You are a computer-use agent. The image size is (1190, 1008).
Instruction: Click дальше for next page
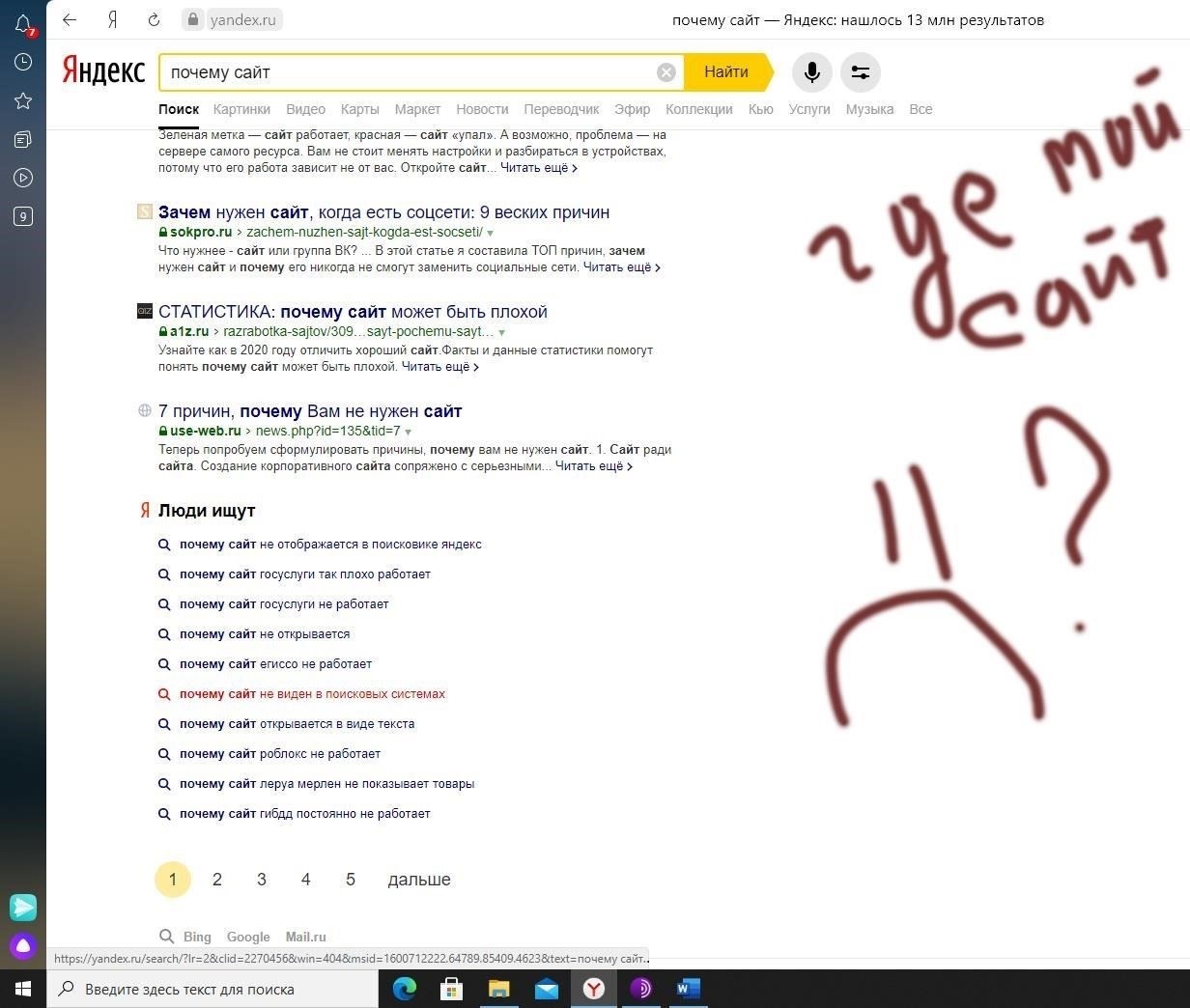[x=419, y=880]
